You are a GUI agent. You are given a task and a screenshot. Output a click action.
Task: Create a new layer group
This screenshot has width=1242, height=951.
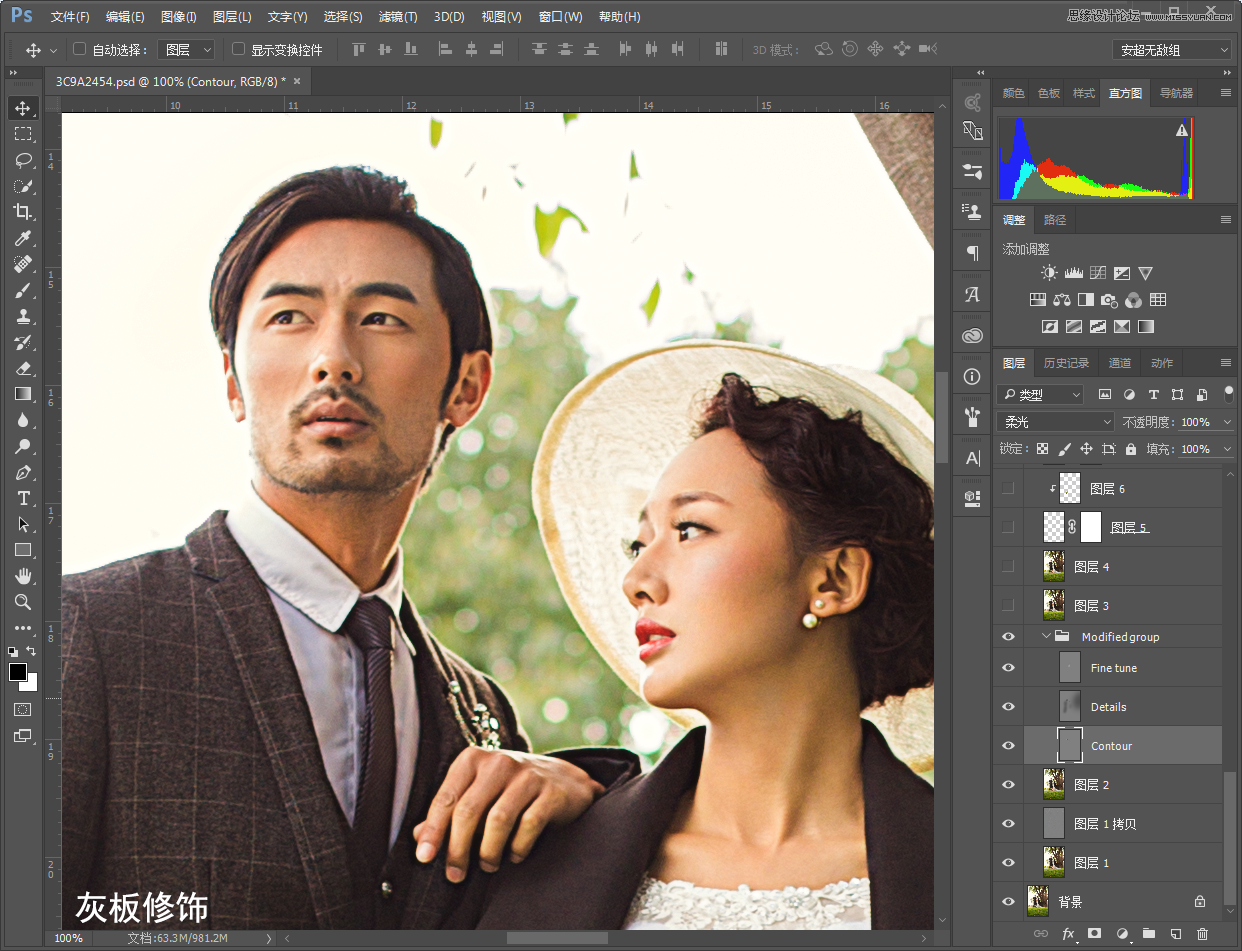tap(1148, 933)
